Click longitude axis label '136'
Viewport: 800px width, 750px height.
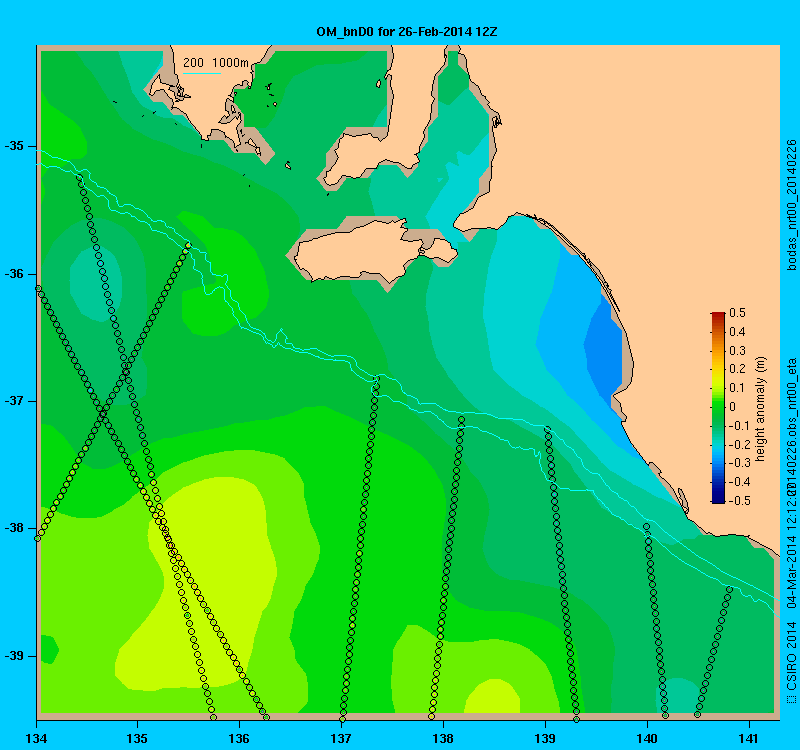239,738
